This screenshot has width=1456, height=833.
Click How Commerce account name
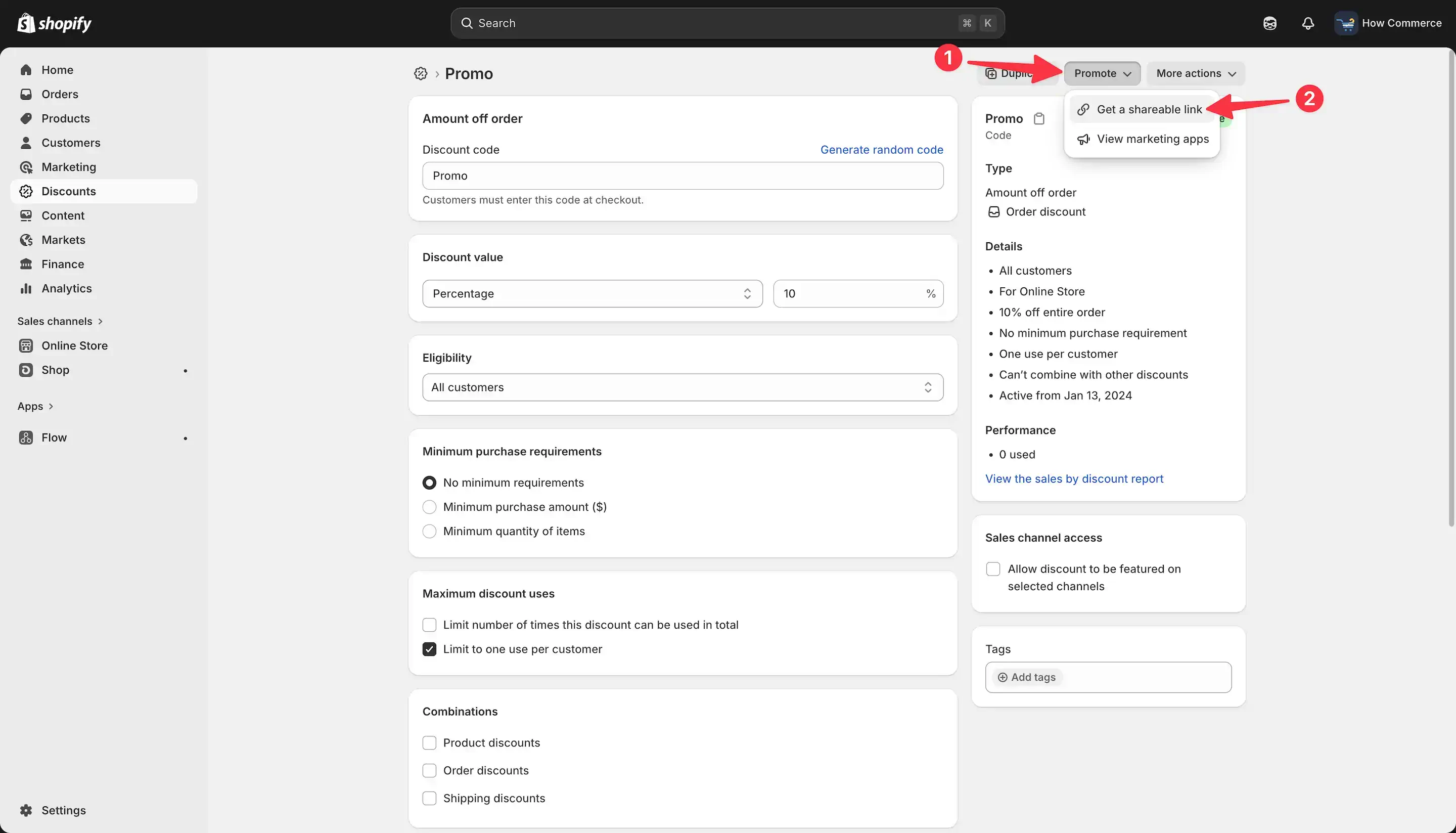[x=1402, y=23]
